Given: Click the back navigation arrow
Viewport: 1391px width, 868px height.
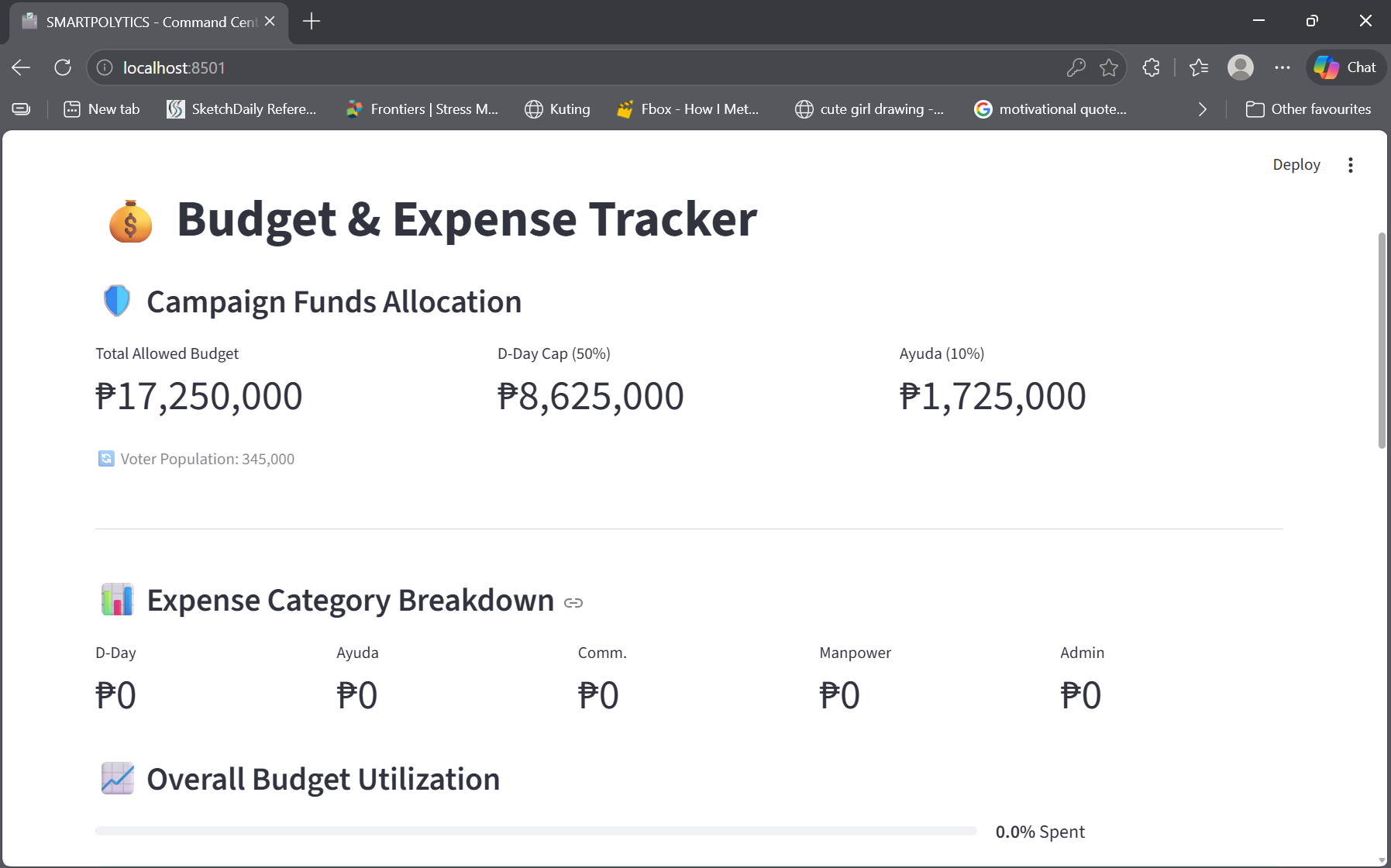Looking at the screenshot, I should (21, 67).
